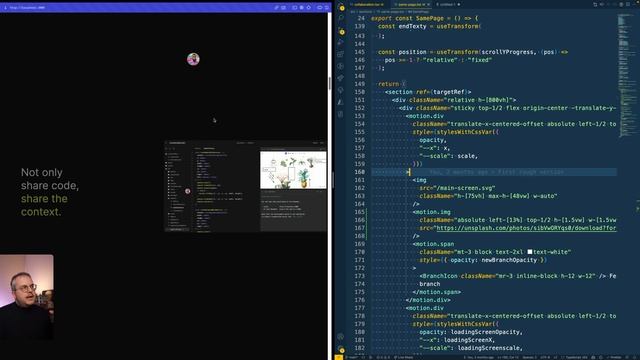Click 'const endTexty' on line 139

(x=402, y=26)
